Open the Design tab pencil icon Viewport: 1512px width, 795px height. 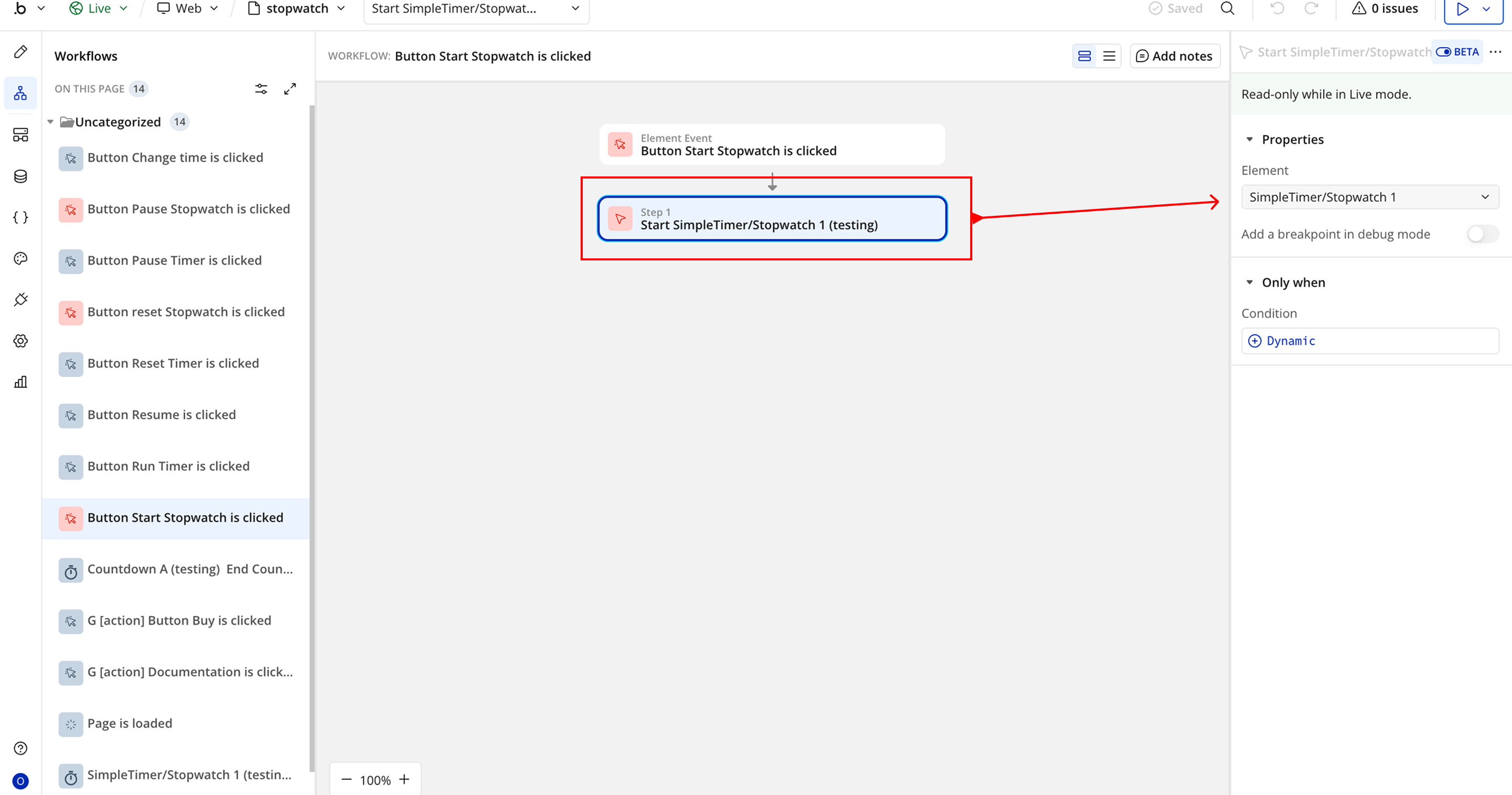pos(20,51)
